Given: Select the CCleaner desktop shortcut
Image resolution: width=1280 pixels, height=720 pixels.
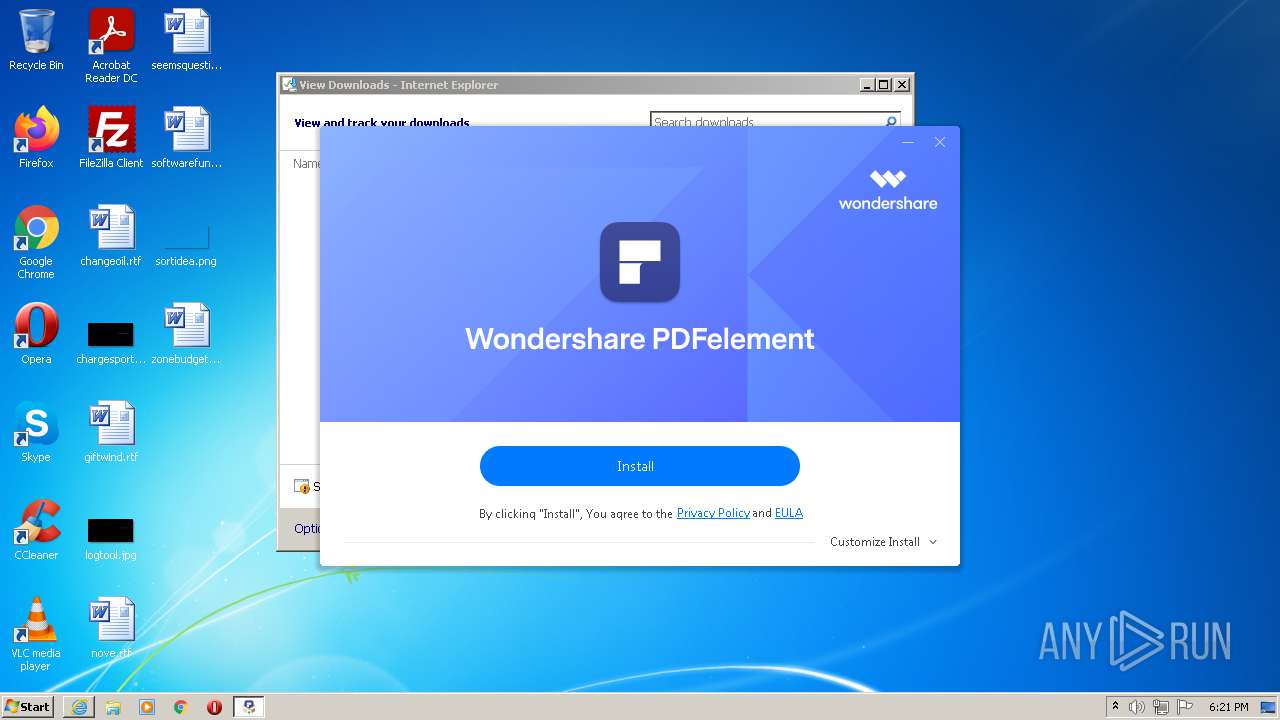Looking at the screenshot, I should (36, 530).
